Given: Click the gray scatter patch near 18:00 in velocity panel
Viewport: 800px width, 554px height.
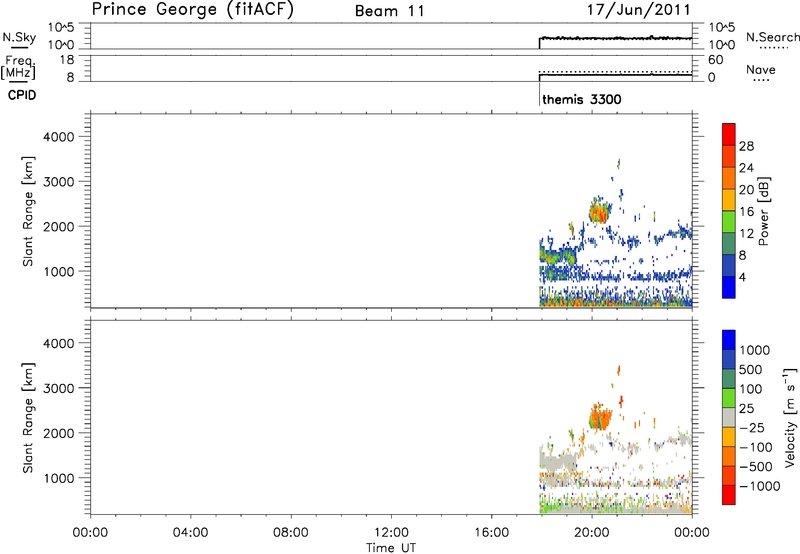Looking at the screenshot, I should click(x=557, y=461).
